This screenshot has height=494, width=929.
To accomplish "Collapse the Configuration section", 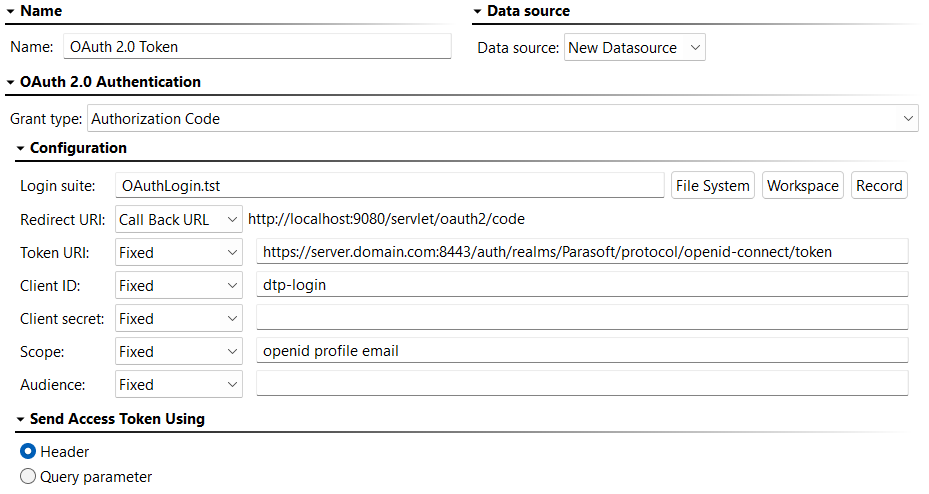I will coord(20,148).
